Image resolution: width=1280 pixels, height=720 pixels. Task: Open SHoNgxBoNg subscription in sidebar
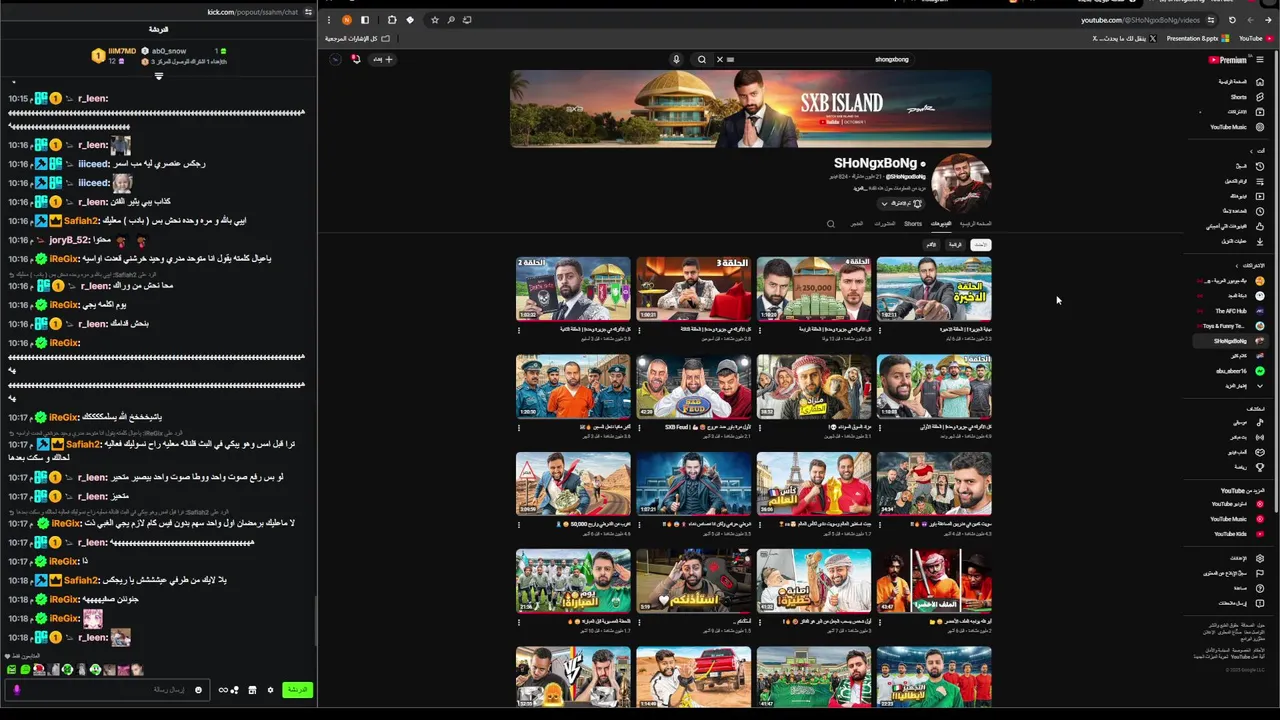pos(1232,341)
